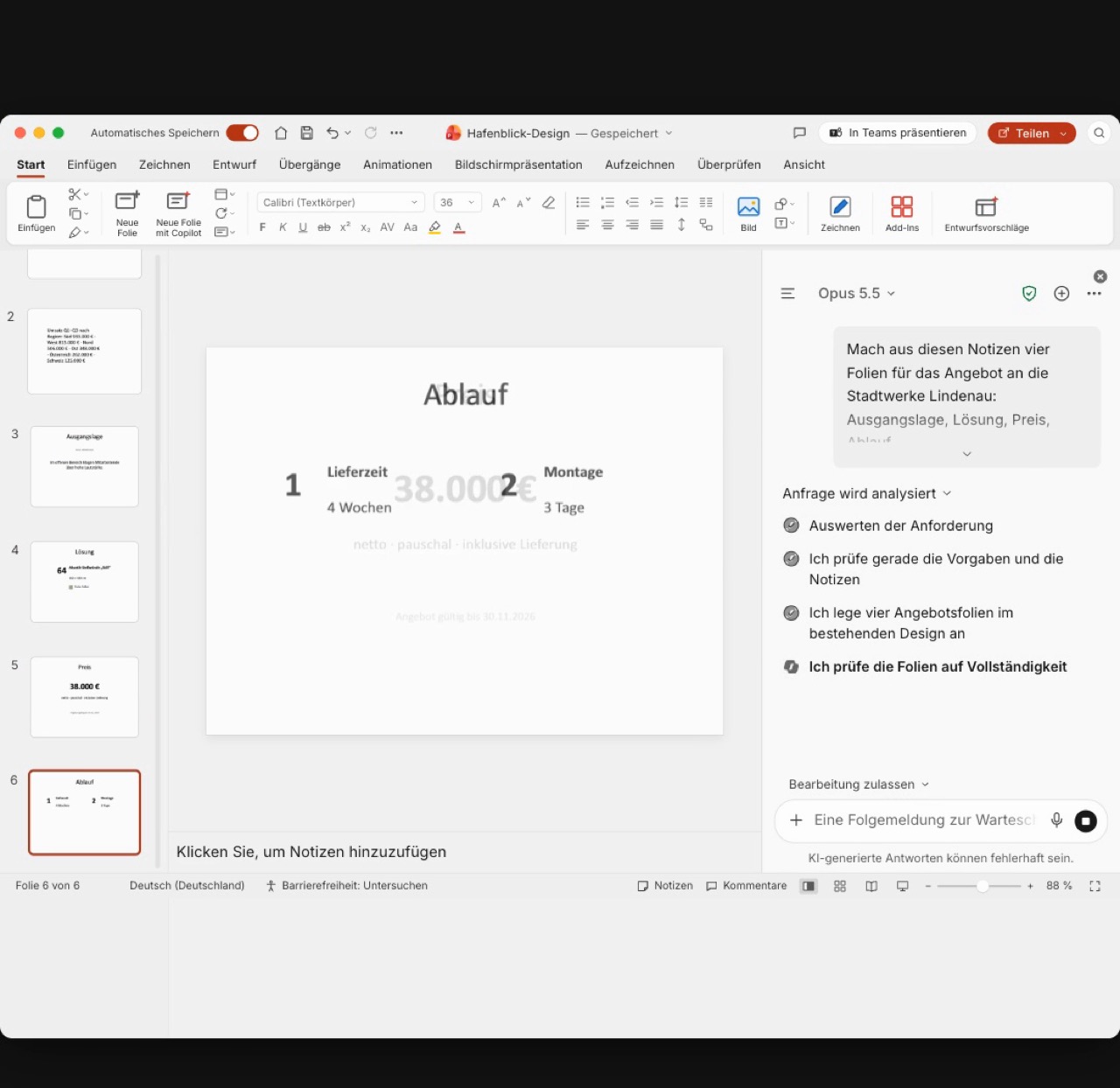Open the assistant panel hamburger menu
This screenshot has height=1088, width=1120.
tap(787, 294)
